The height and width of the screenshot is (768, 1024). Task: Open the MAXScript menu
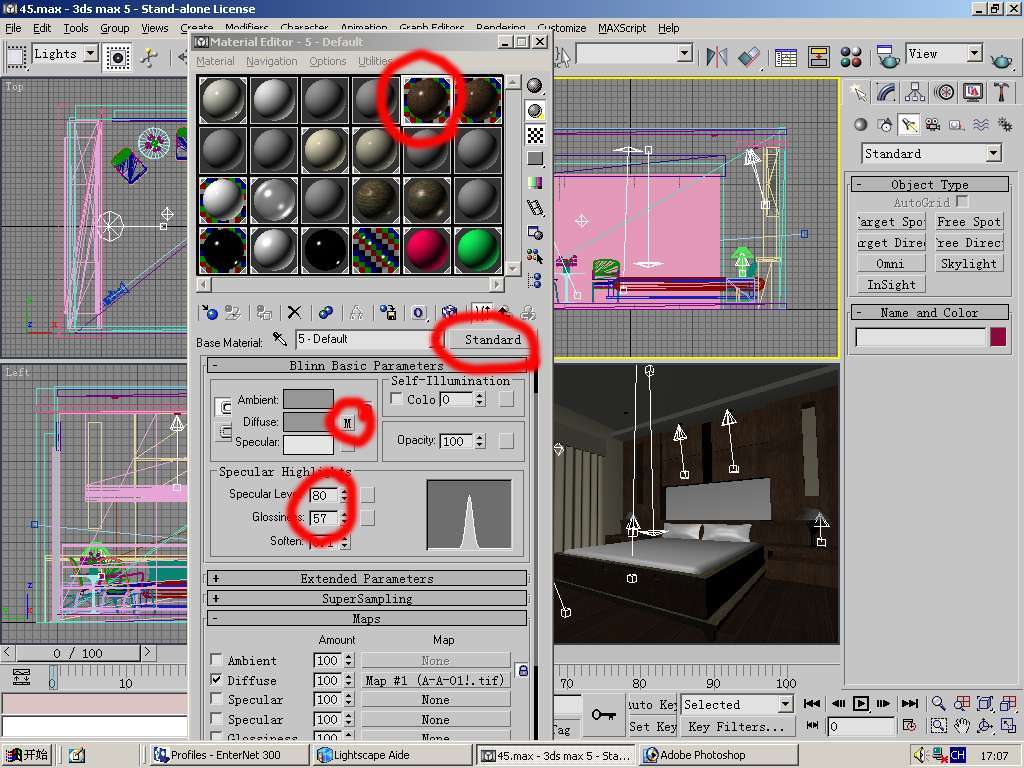[x=622, y=28]
